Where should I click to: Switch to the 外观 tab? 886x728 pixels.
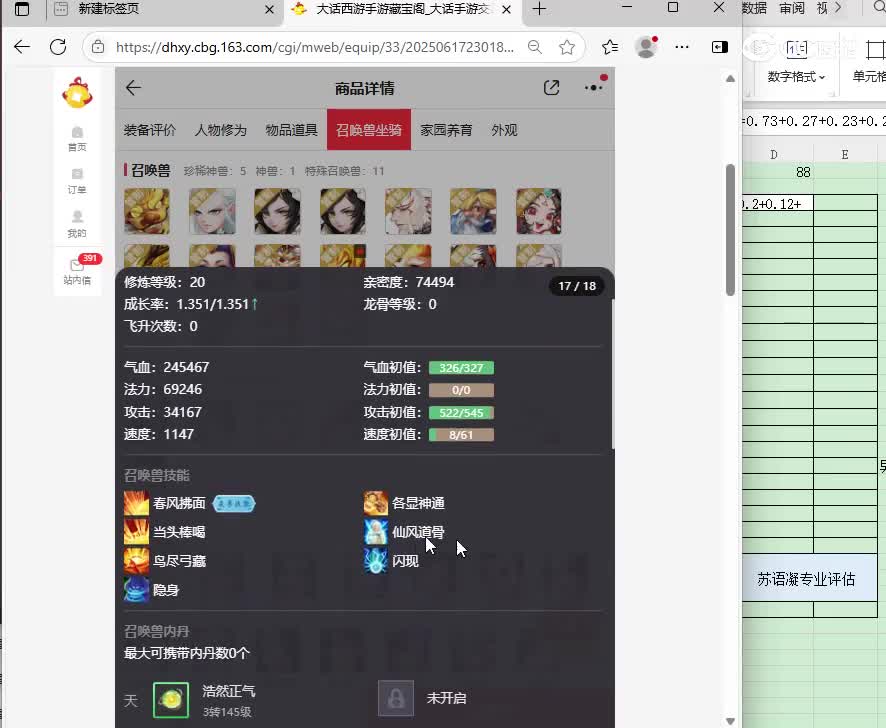pos(504,130)
